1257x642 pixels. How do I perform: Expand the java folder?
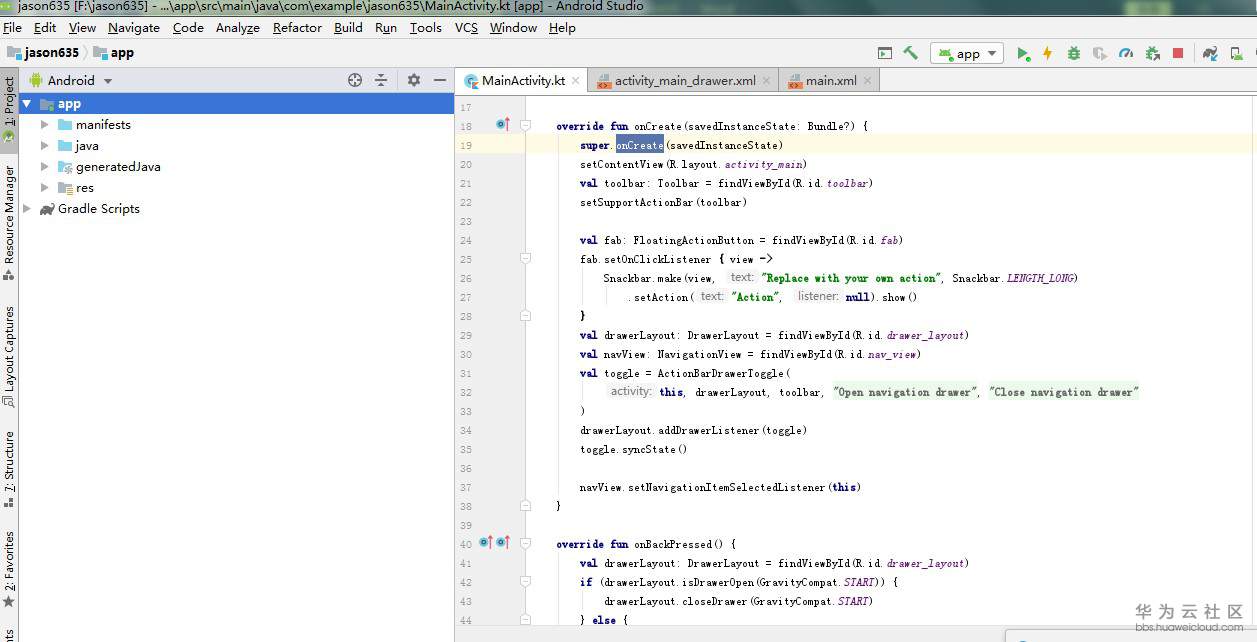coord(44,146)
